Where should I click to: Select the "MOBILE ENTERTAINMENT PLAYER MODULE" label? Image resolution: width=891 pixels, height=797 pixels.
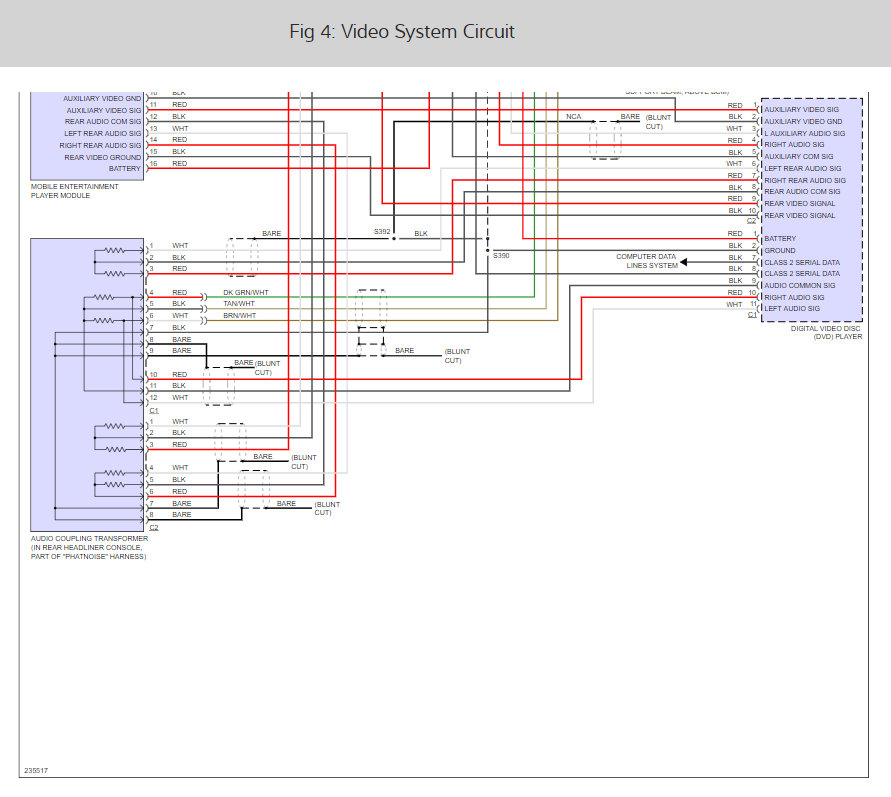(x=74, y=191)
